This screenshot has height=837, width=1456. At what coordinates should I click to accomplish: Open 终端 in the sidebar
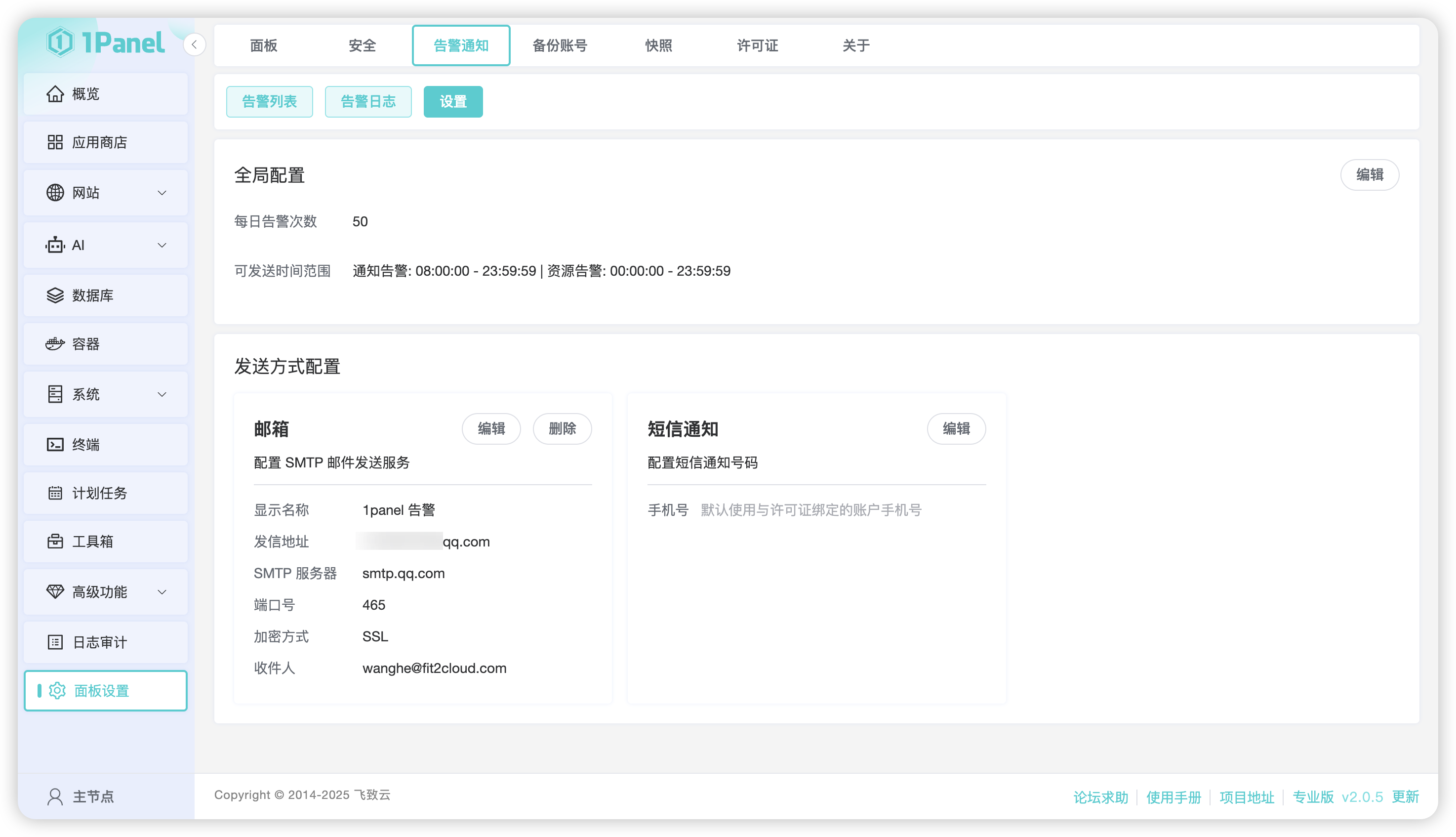(x=106, y=444)
